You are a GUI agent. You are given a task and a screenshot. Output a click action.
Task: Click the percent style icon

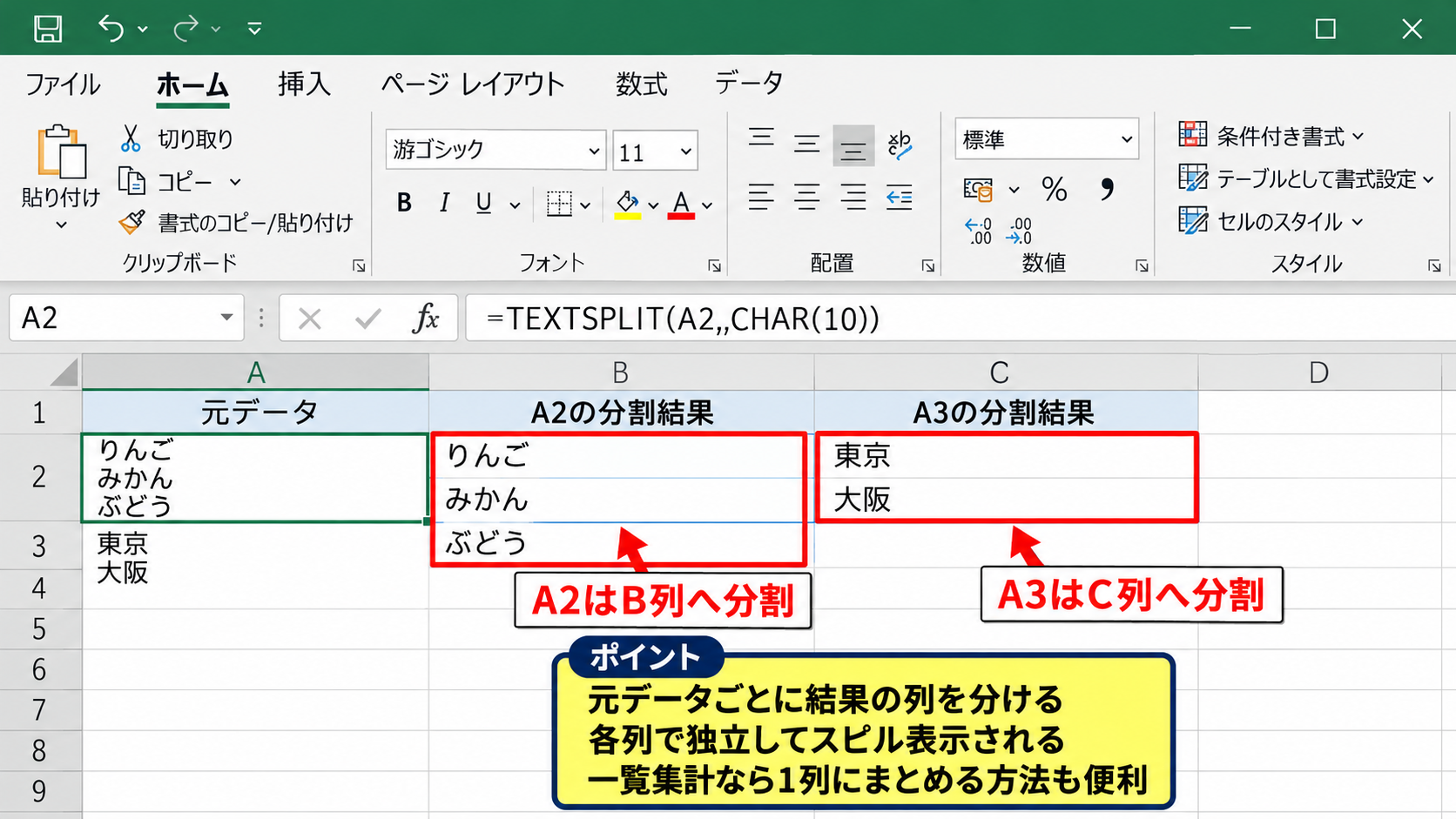pos(1055,189)
